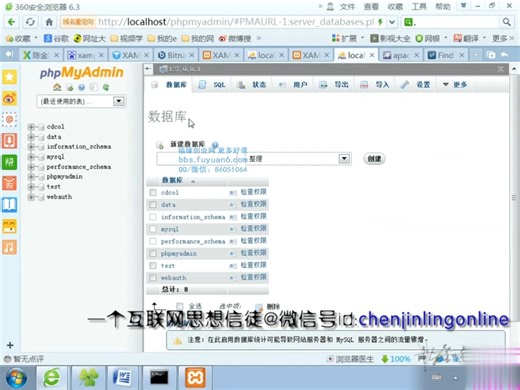Click the browser back arrow

[11, 22]
